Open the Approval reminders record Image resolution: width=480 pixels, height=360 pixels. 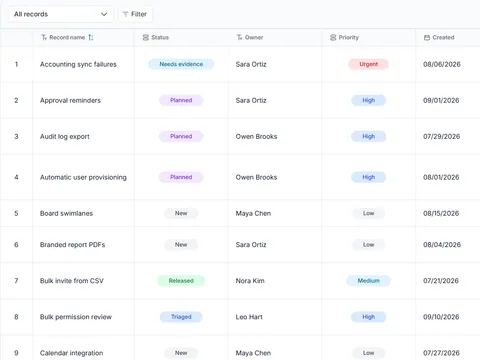[70, 100]
